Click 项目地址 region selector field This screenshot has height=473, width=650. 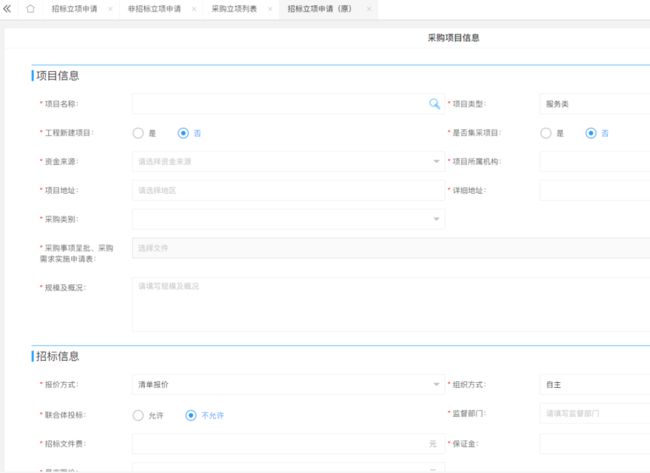click(x=288, y=190)
